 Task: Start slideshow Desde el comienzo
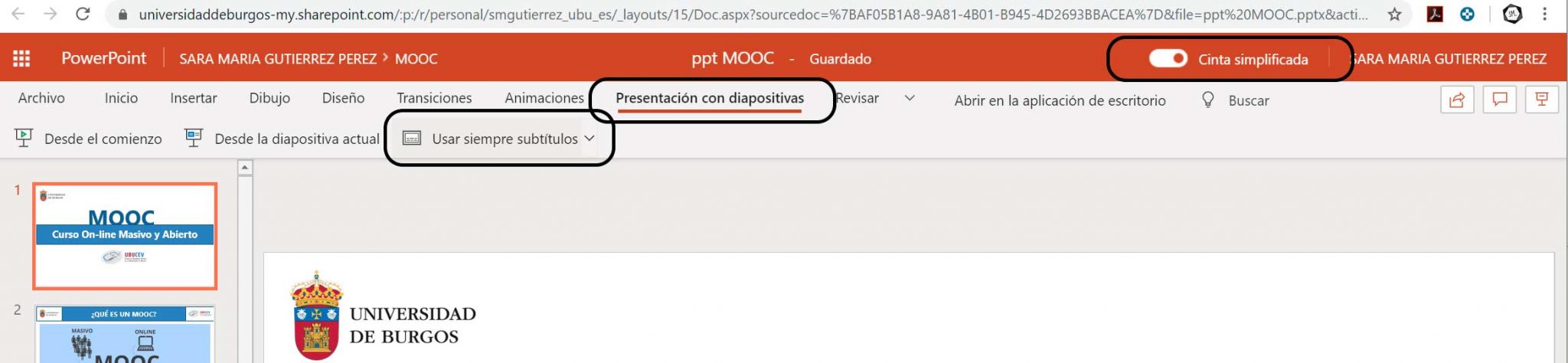tap(89, 139)
